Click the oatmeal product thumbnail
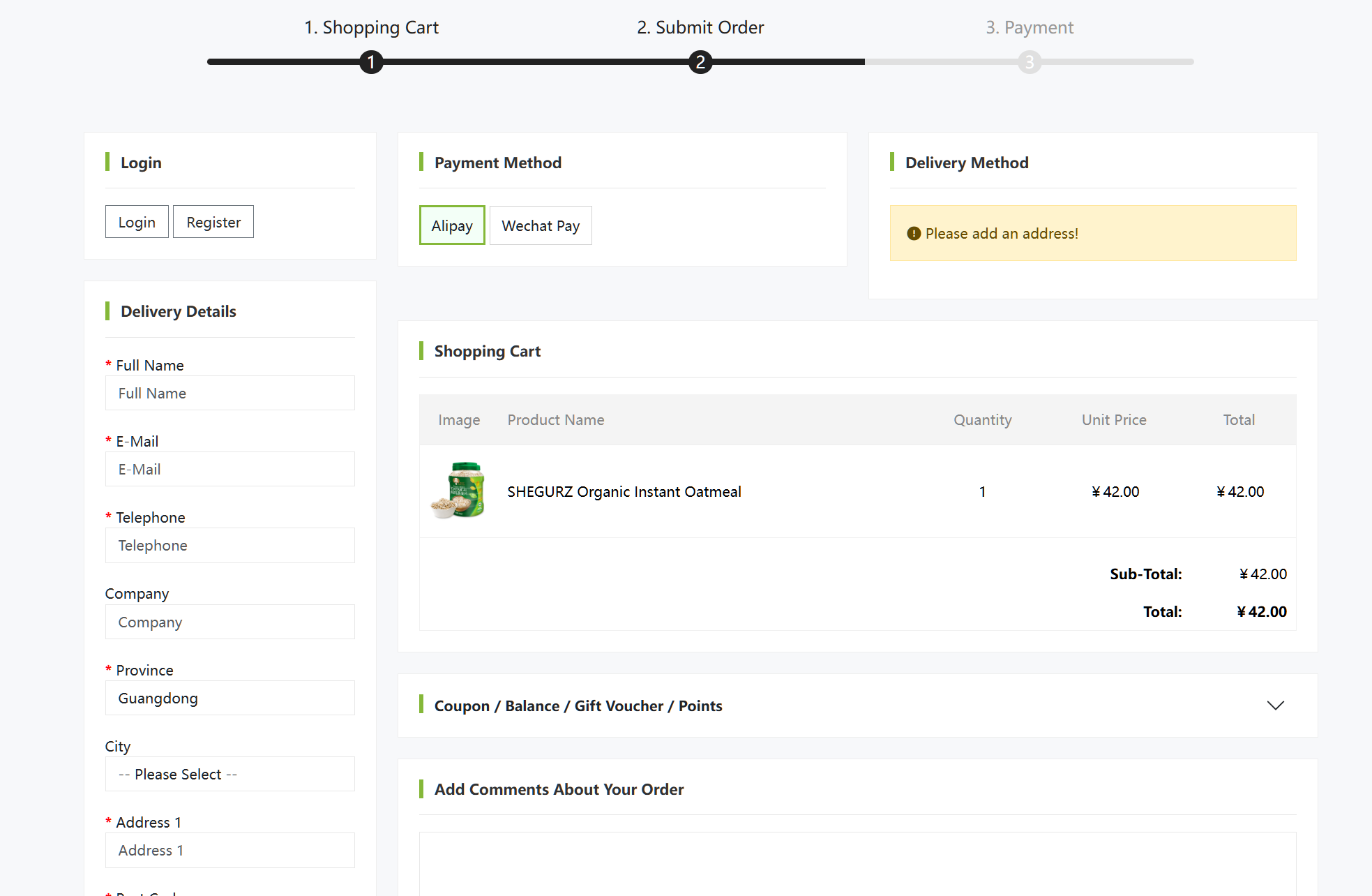This screenshot has width=1372, height=896. pyautogui.click(x=458, y=491)
